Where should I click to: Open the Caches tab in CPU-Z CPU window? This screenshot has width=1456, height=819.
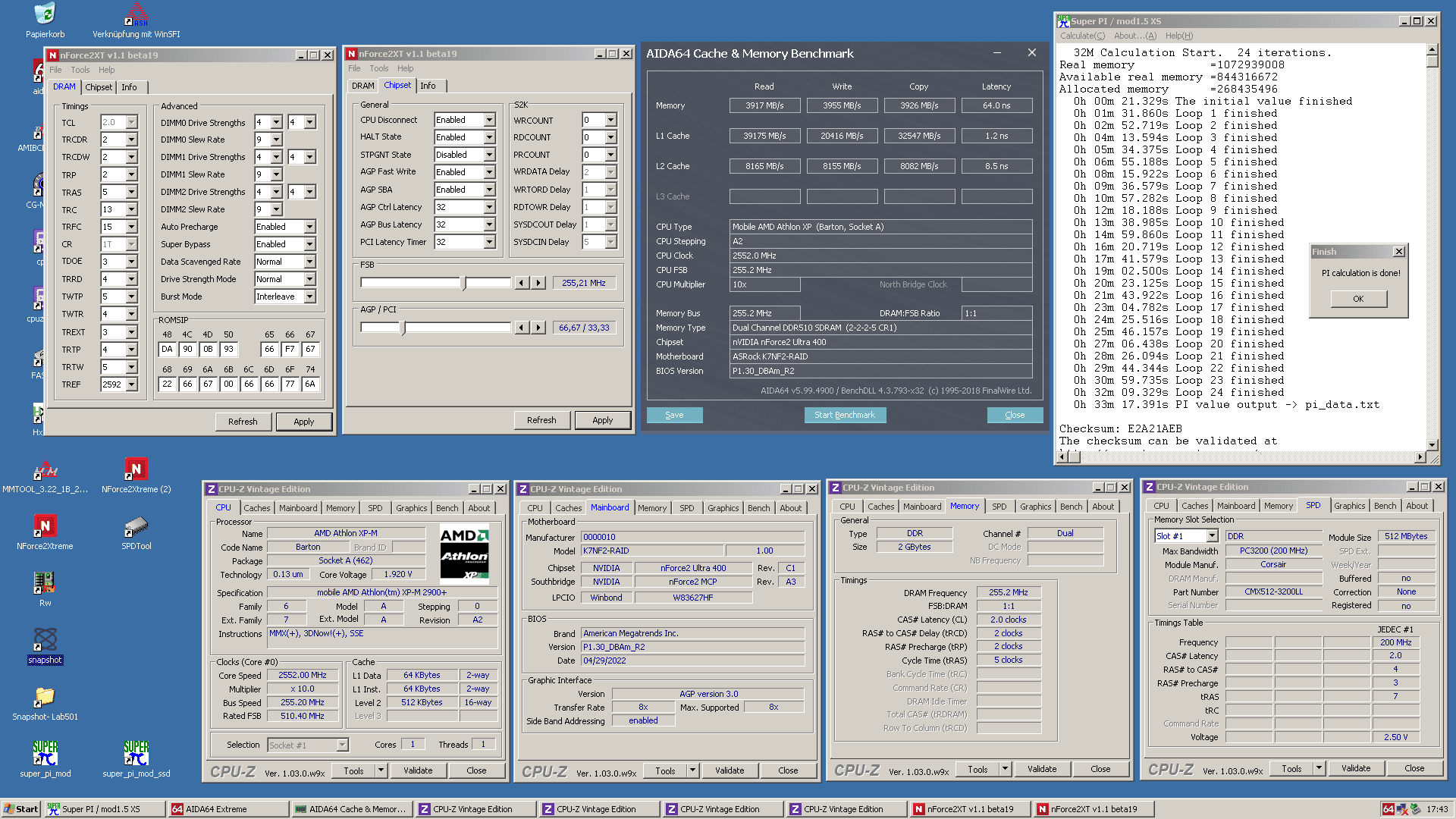256,508
